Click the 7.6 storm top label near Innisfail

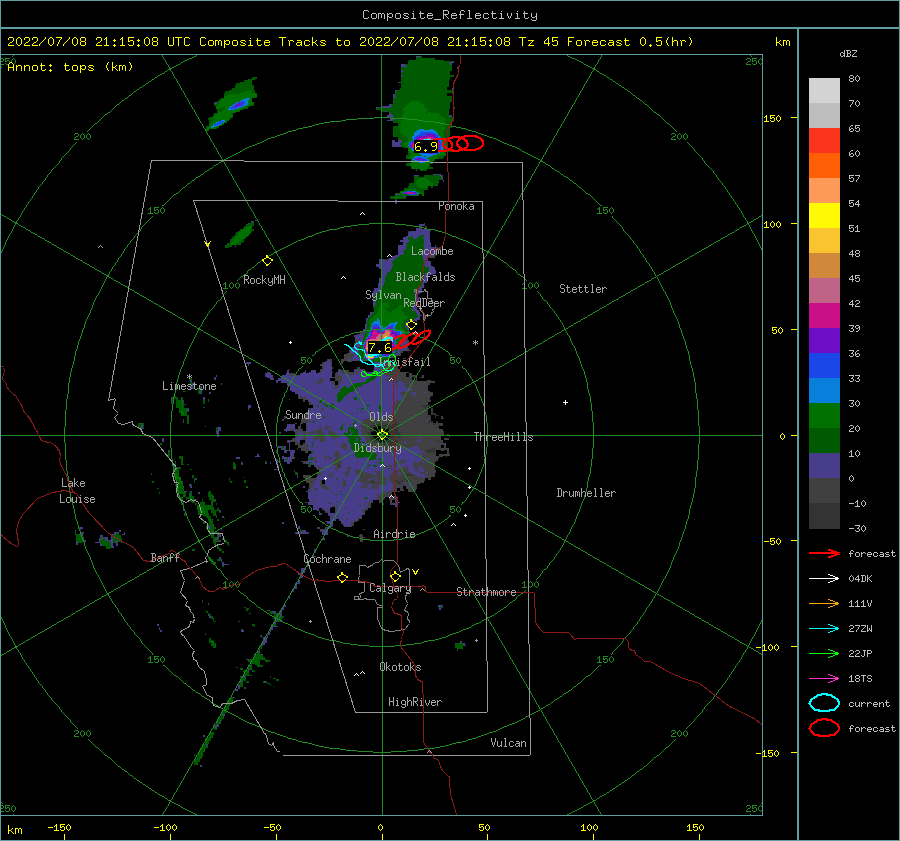coord(379,347)
